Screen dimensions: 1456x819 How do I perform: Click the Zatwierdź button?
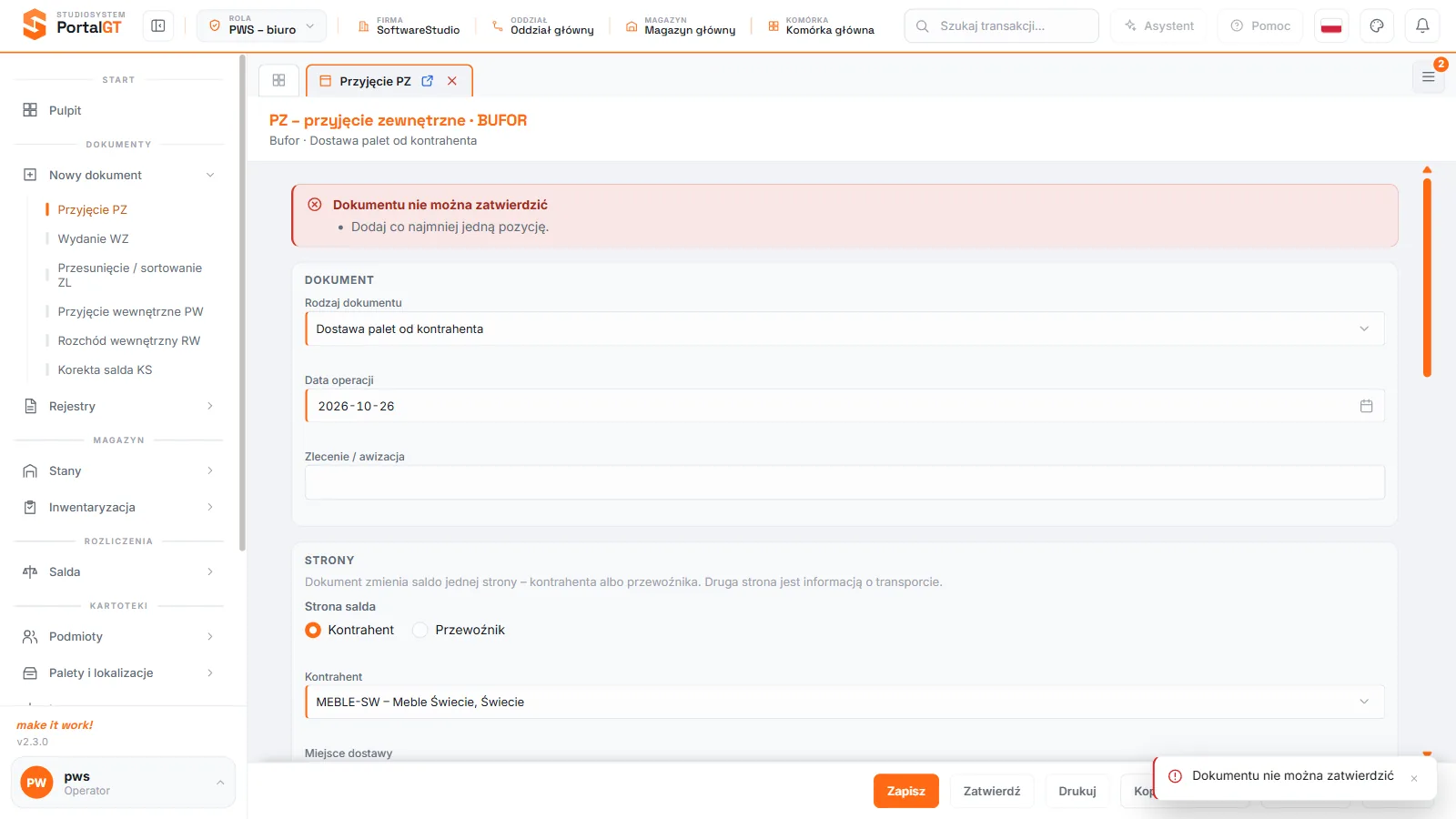click(x=992, y=791)
